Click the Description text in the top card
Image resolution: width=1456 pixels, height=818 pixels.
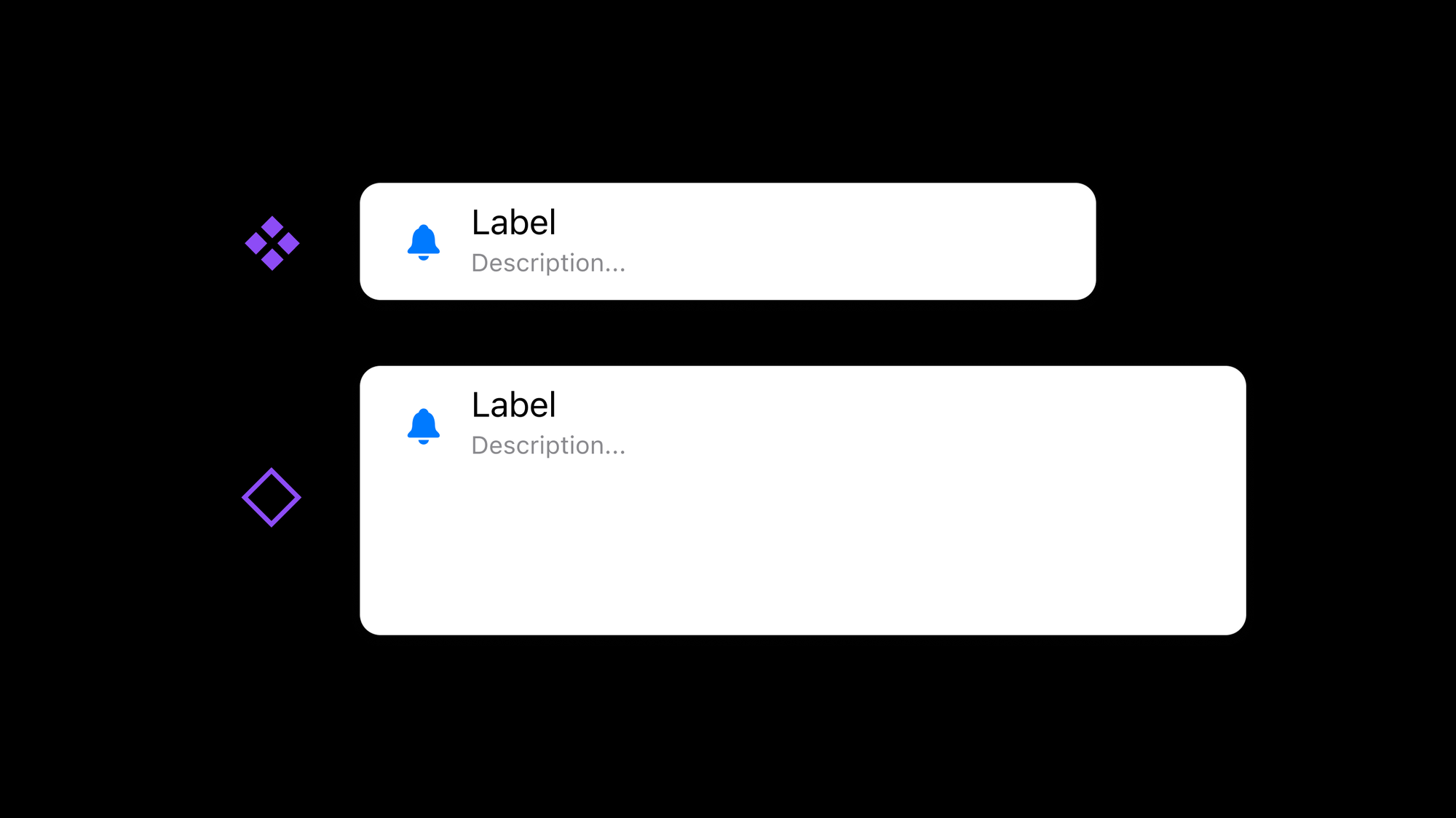548,262
